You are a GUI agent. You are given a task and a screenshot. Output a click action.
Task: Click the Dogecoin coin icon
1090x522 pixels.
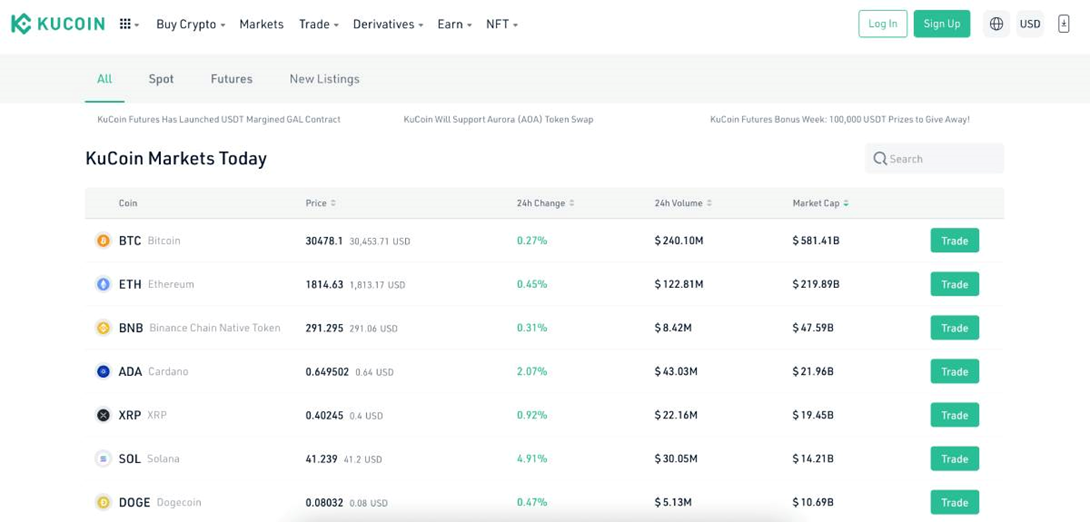pyautogui.click(x=104, y=502)
